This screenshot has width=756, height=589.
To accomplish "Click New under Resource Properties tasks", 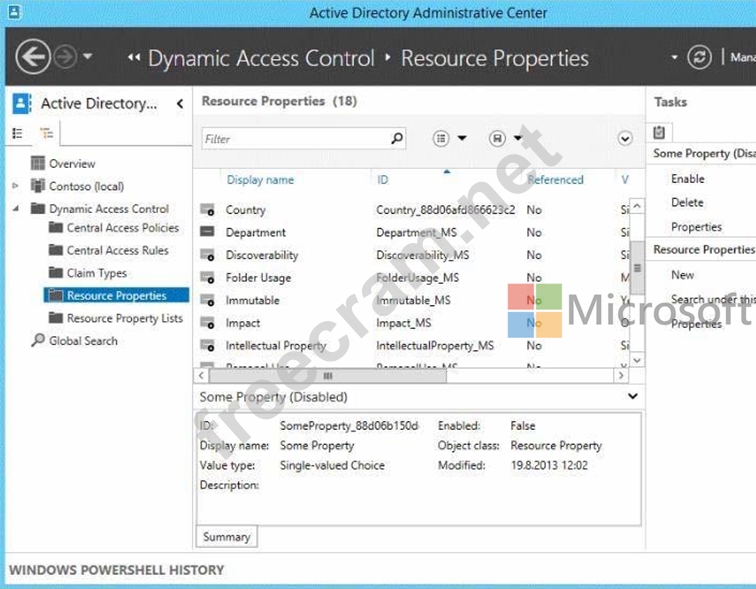I will [683, 275].
